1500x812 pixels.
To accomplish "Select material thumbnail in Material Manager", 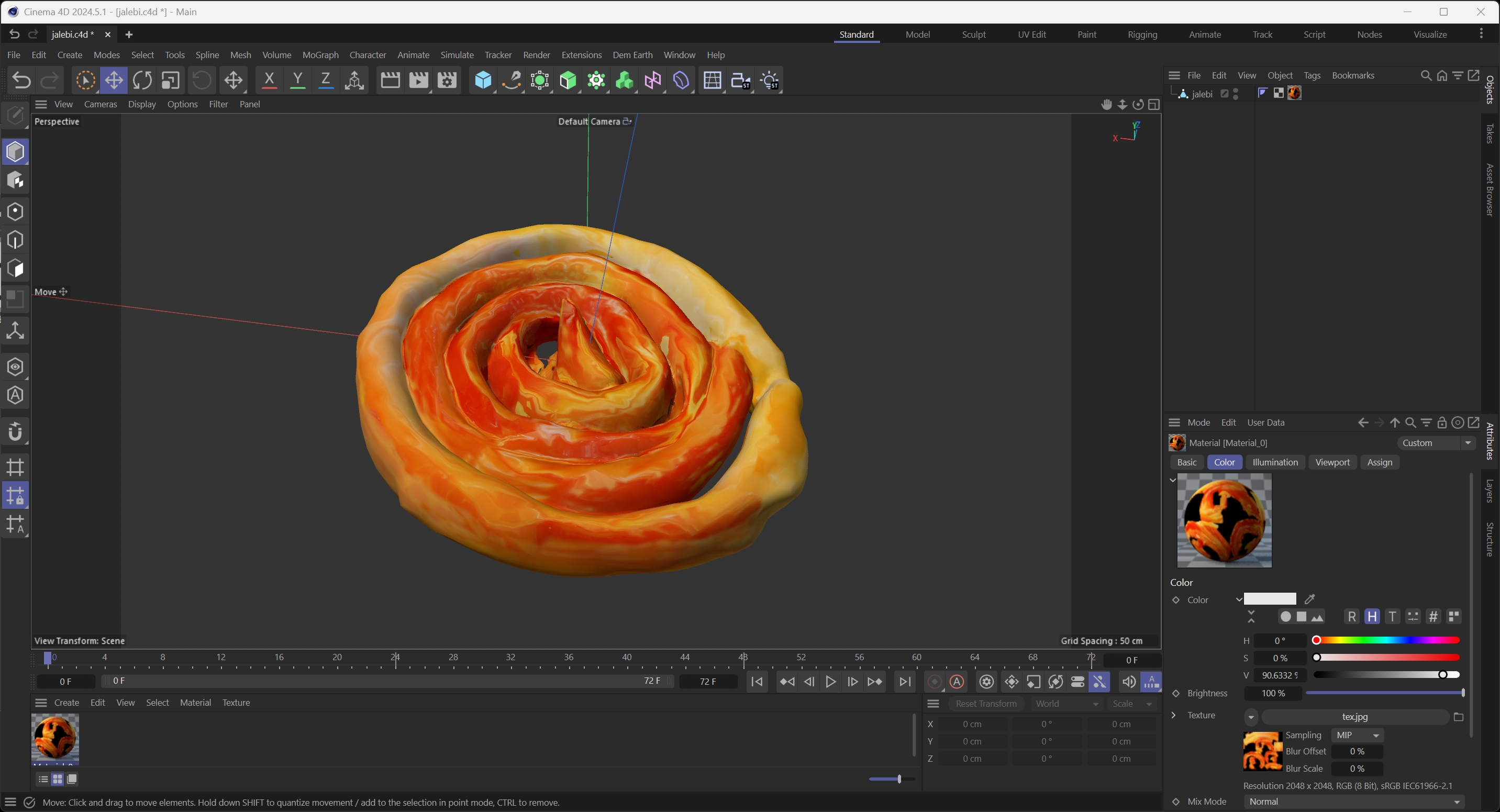I will 55,737.
